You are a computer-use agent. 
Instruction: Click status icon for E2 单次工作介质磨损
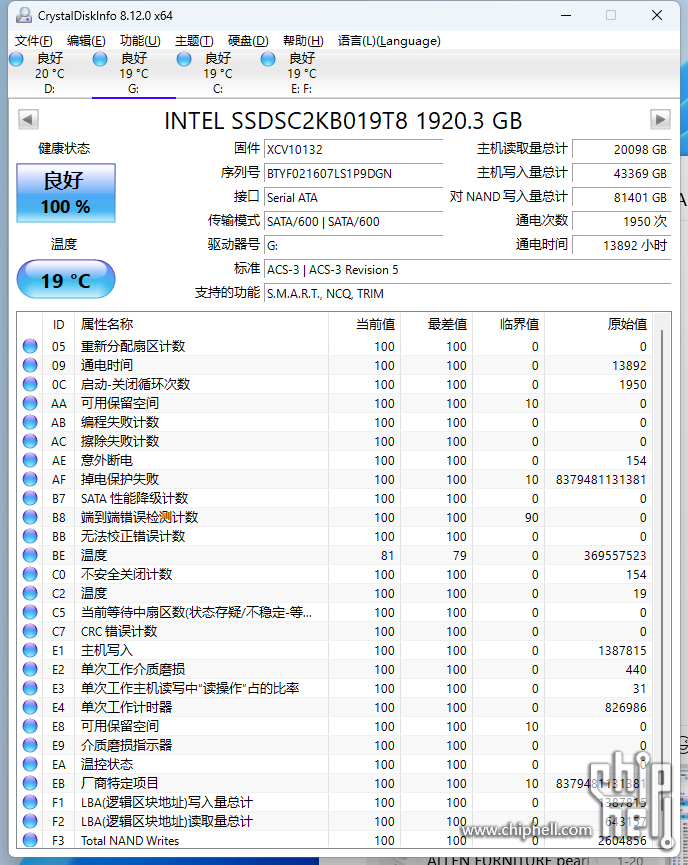click(x=30, y=670)
